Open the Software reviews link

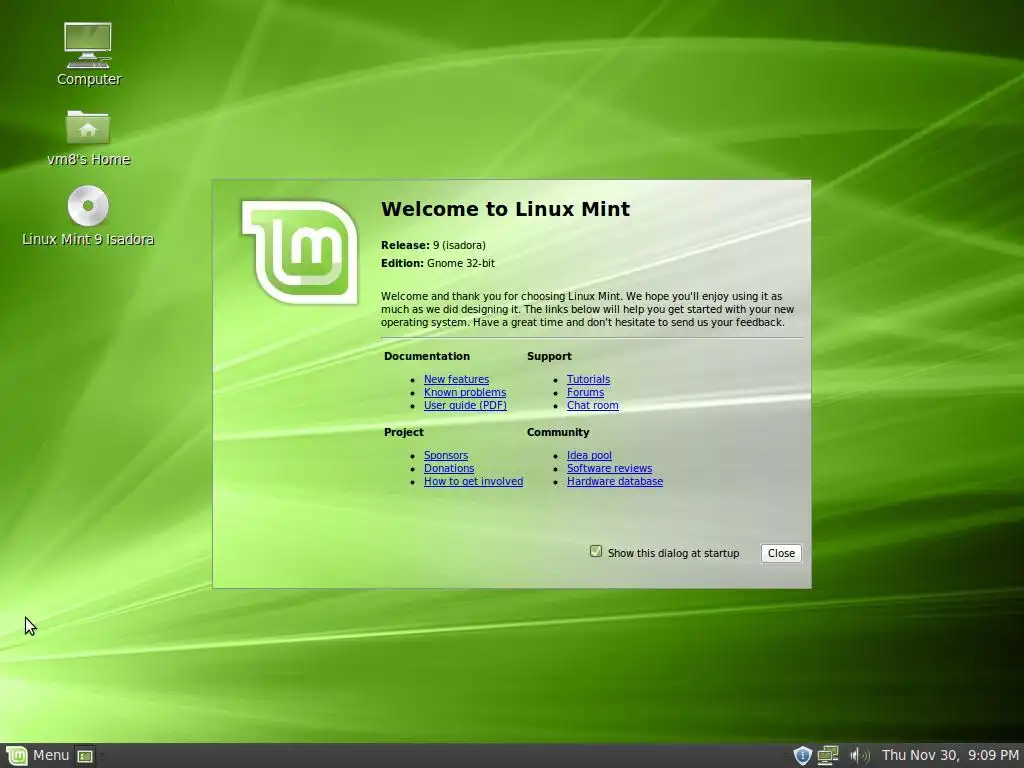[x=609, y=468]
